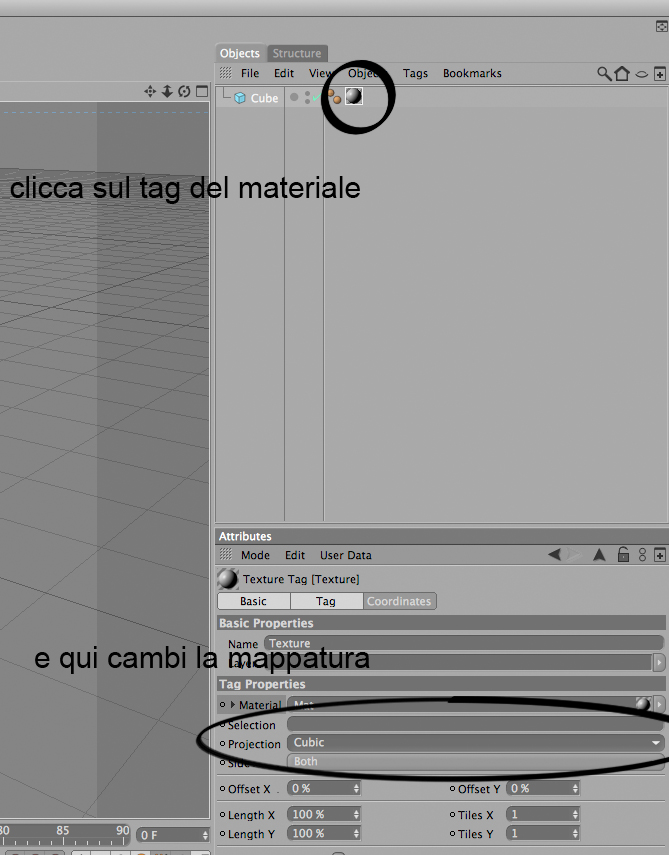Click the viewport move camera icon

[x=150, y=91]
